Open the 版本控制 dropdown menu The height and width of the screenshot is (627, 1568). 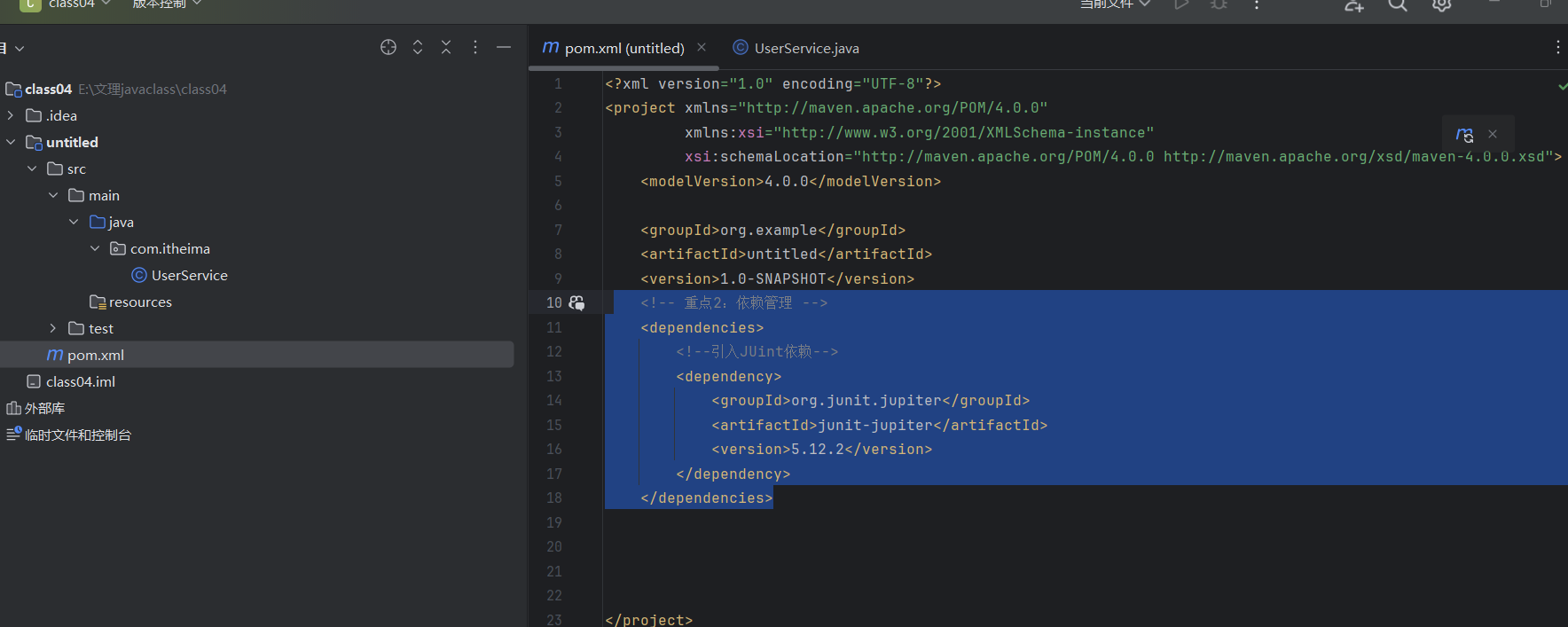click(x=167, y=4)
